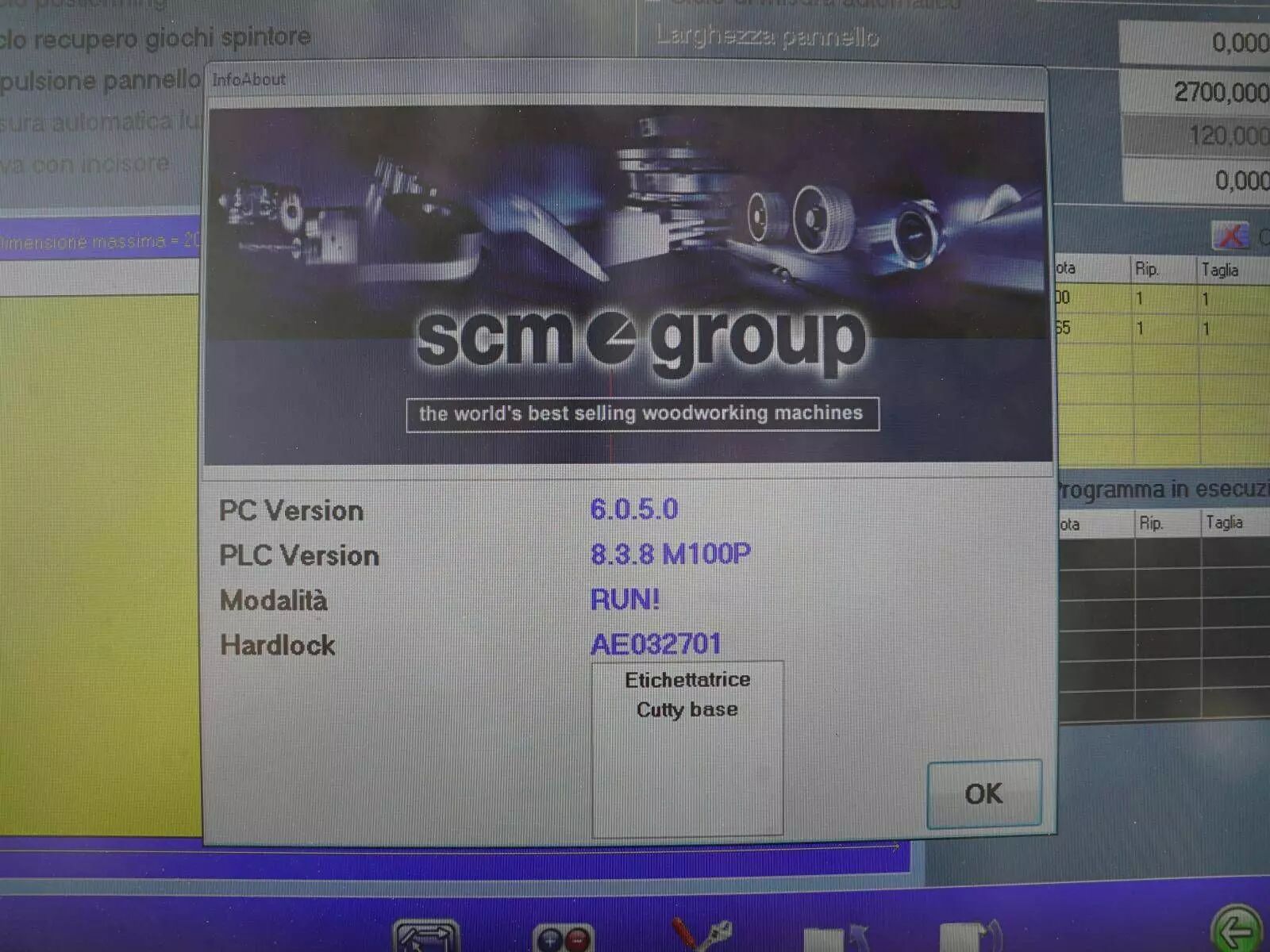Click the greyed 120,000 field
Image resolution: width=1270 pixels, height=952 pixels.
1195,136
